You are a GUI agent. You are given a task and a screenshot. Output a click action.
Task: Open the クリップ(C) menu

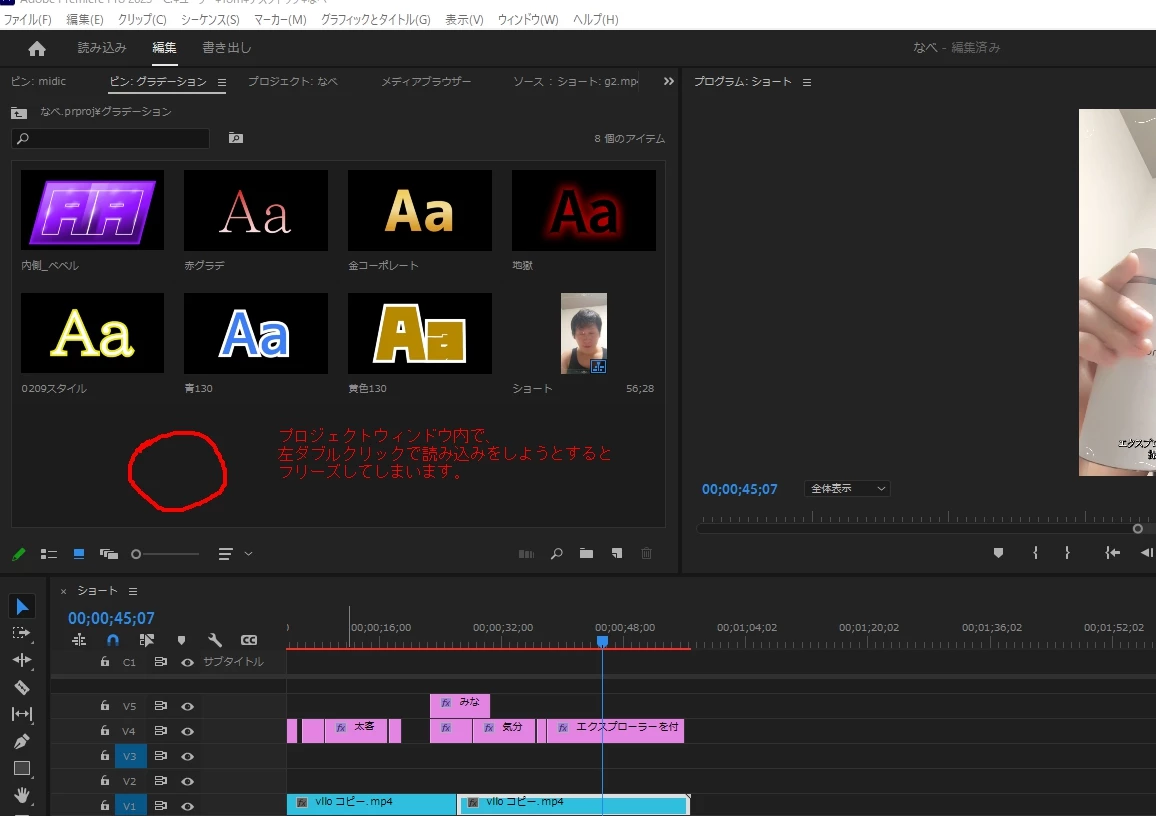click(142, 20)
